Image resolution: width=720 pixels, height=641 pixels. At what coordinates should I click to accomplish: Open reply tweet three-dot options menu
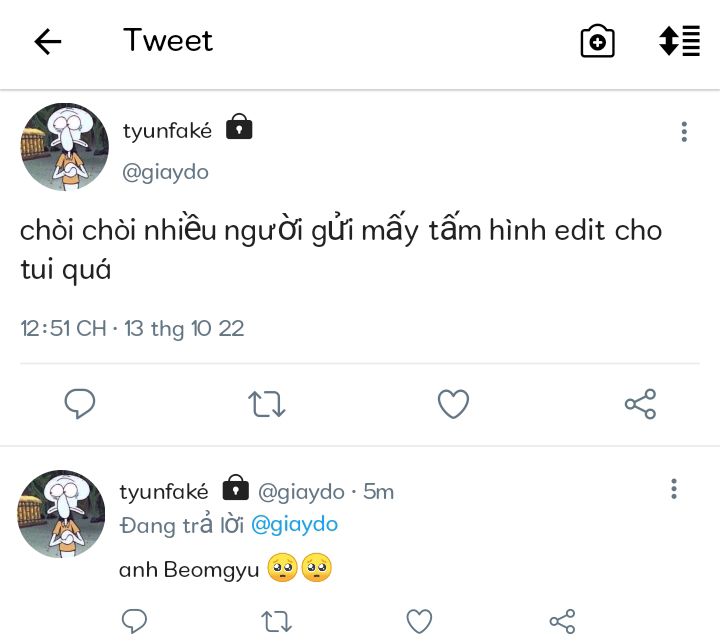tap(674, 489)
